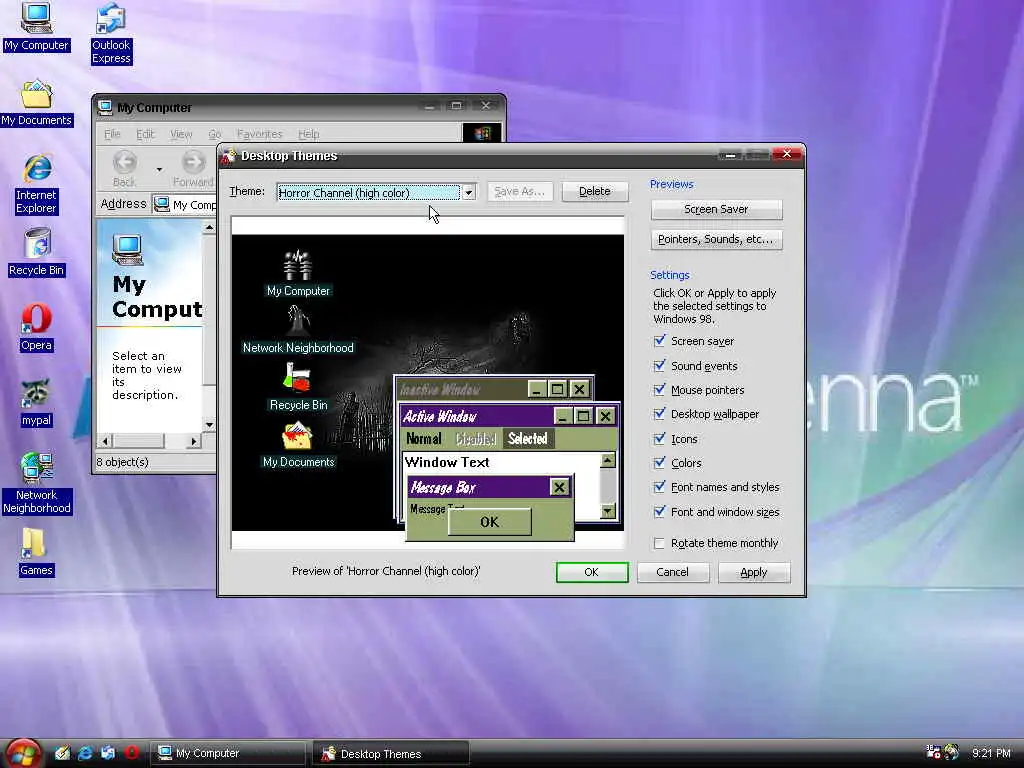Image resolution: width=1024 pixels, height=768 pixels.
Task: Open Back button history dropdown arrow
Action: click(159, 169)
